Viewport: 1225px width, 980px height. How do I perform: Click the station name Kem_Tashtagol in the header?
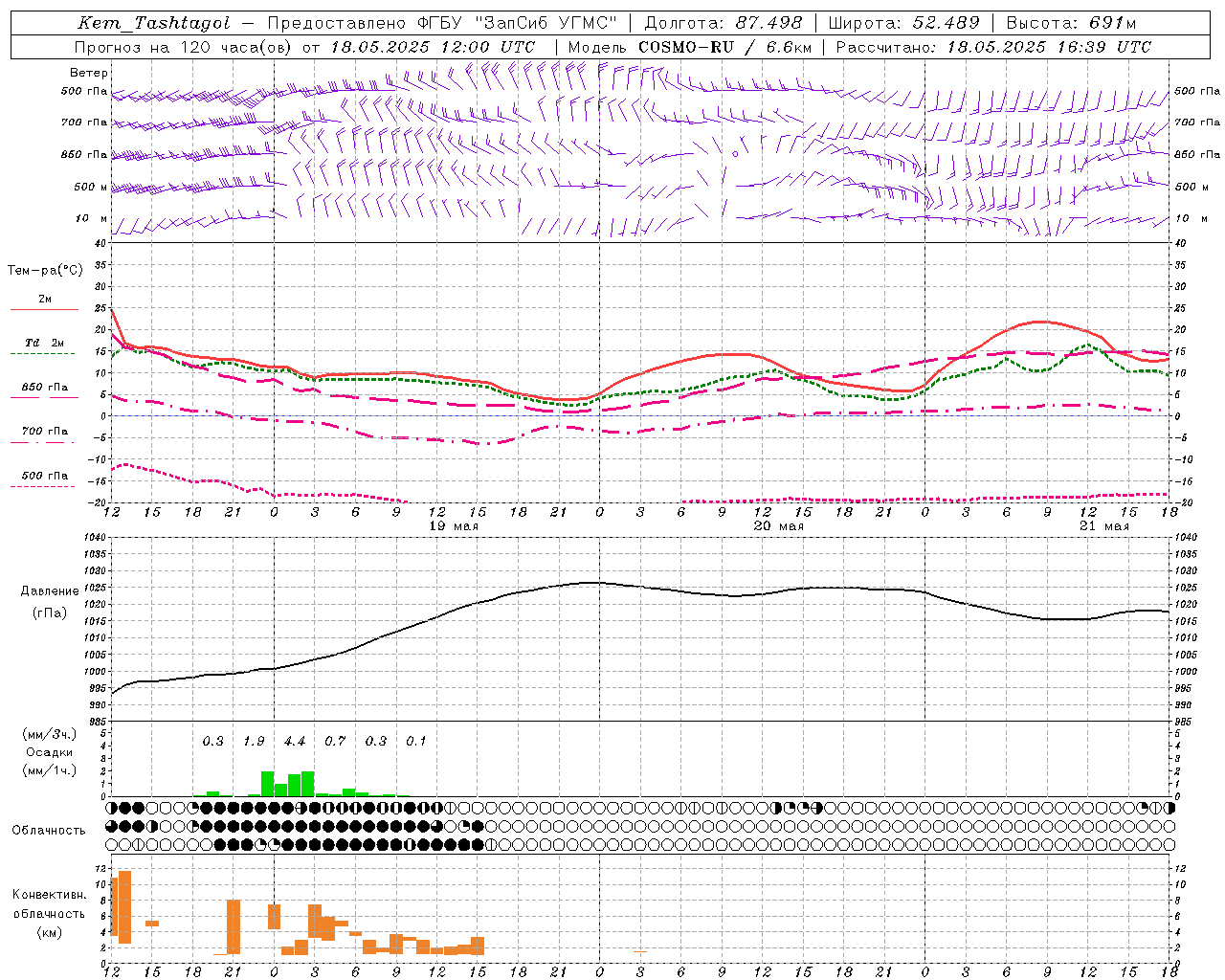[154, 23]
